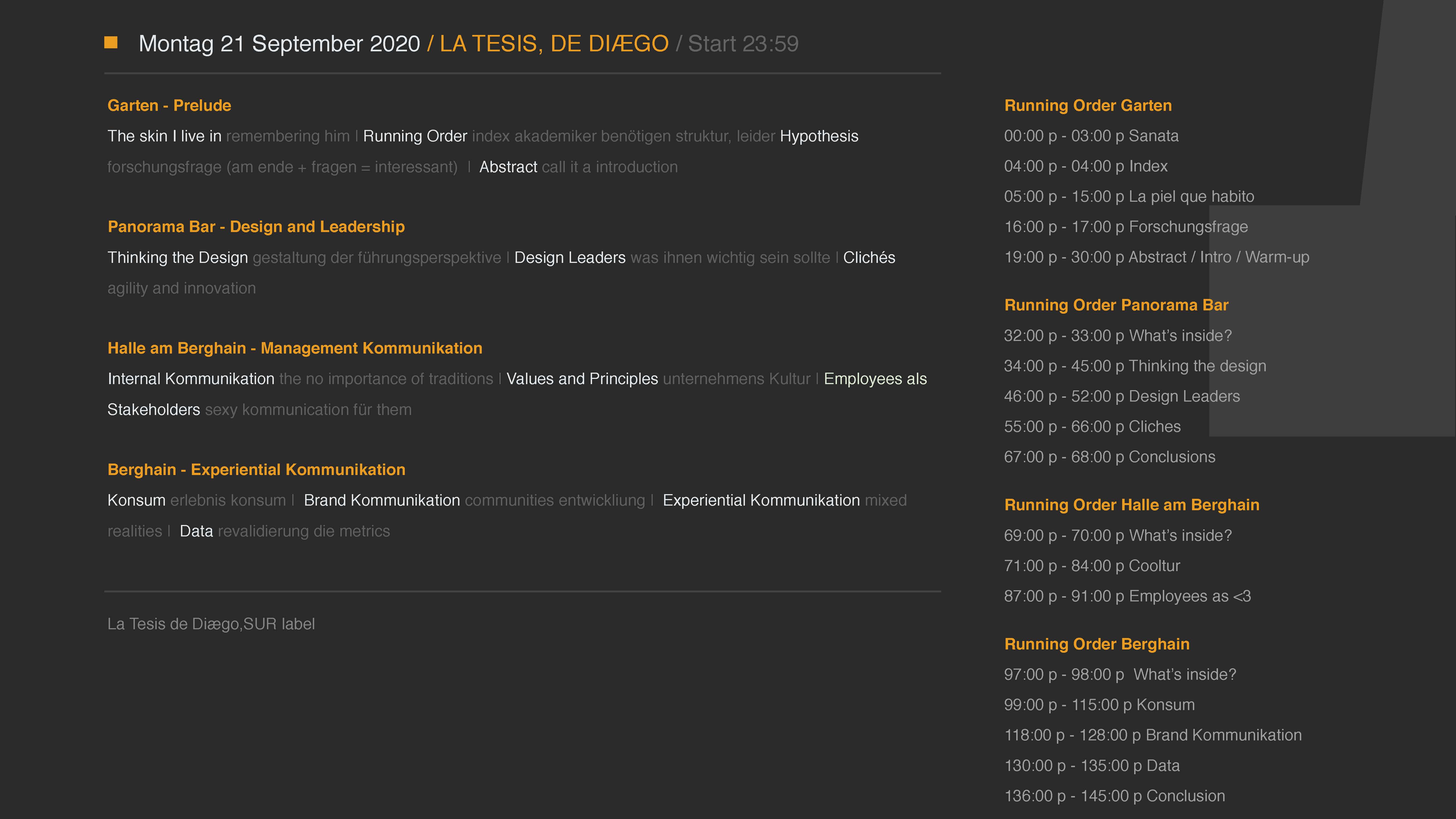The width and height of the screenshot is (1456, 819).
Task: Click the 'Start 23:59' text
Action: [743, 43]
